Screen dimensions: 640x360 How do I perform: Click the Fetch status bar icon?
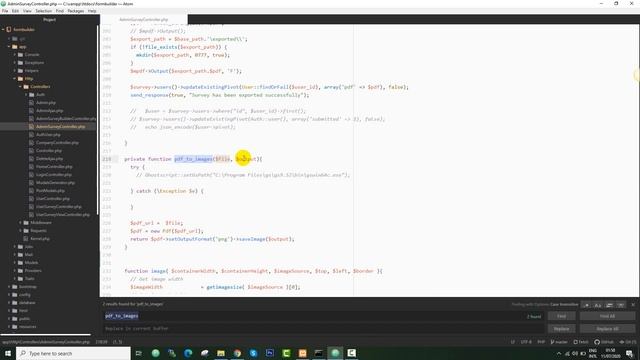coord(581,342)
